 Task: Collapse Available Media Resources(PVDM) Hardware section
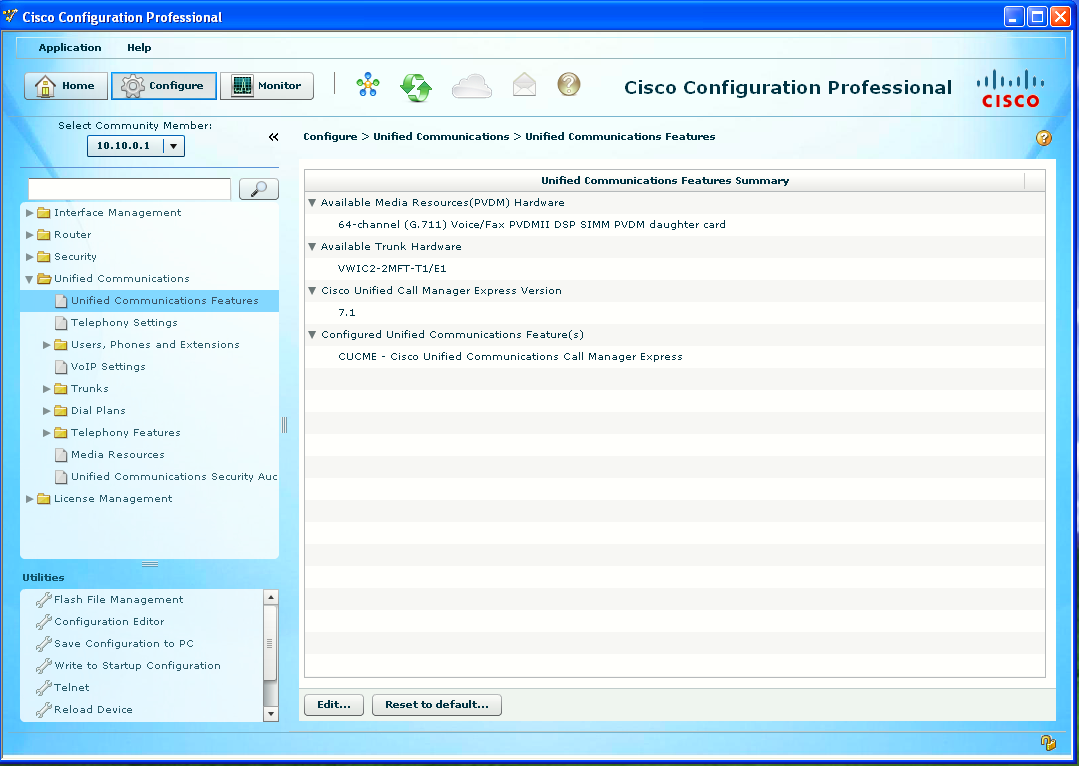coord(312,203)
